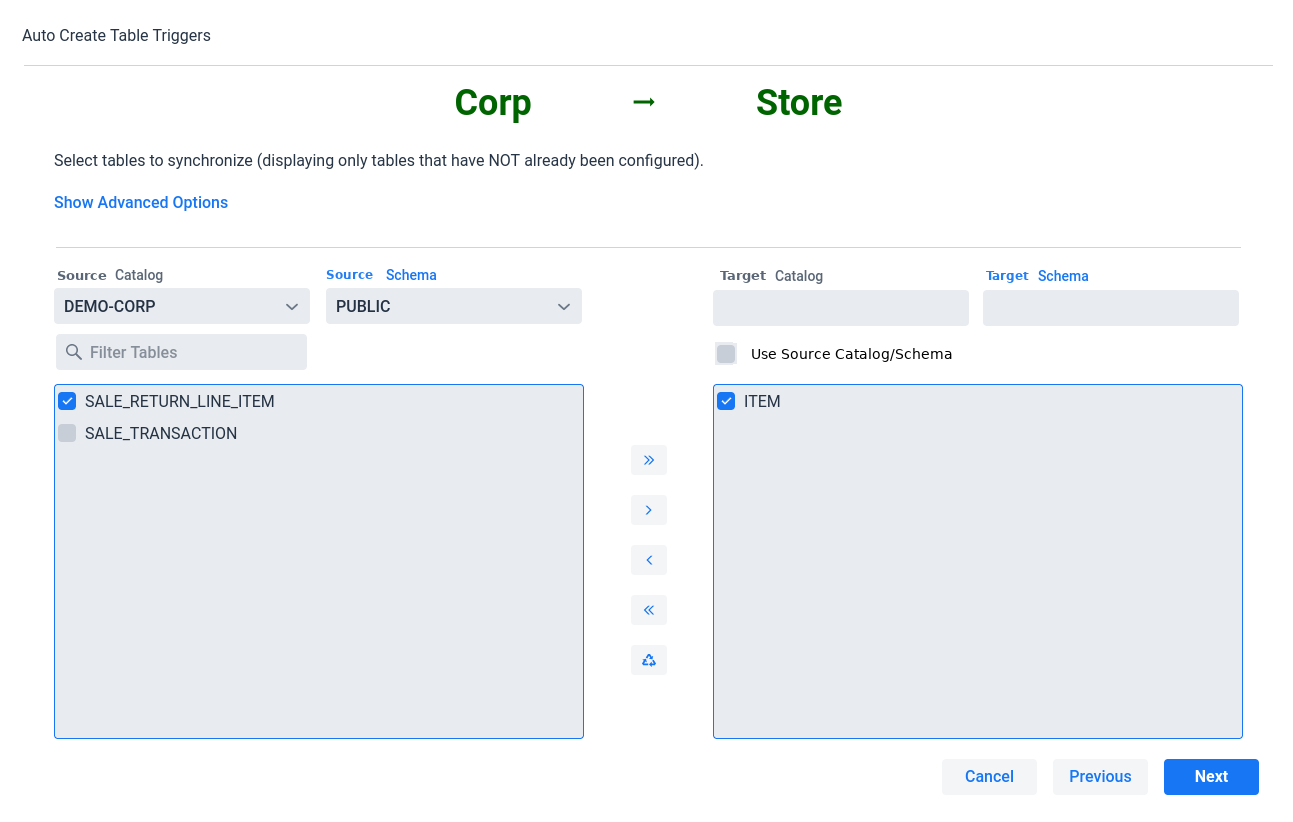Click the move selected right arrow icon

click(x=648, y=510)
